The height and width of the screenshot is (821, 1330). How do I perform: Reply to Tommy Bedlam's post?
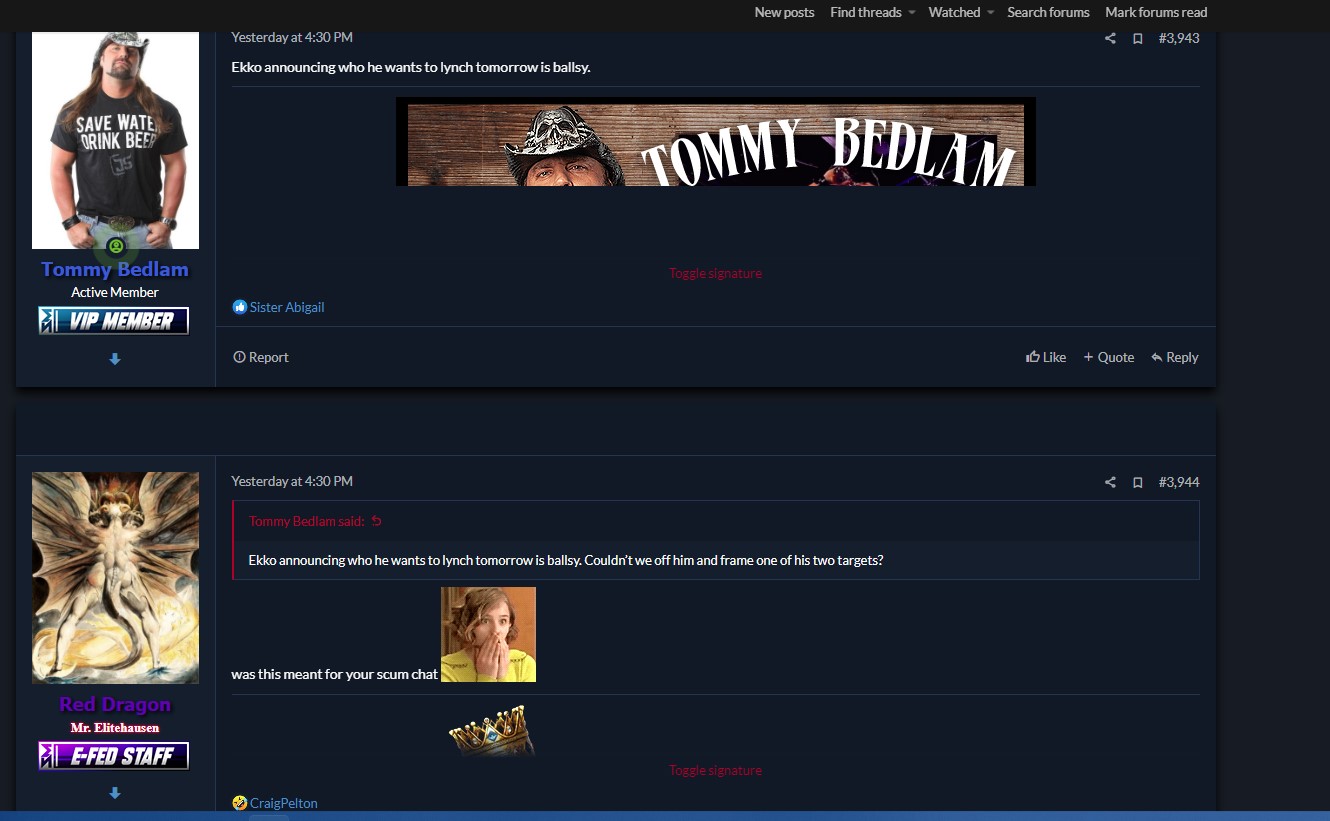1174,357
